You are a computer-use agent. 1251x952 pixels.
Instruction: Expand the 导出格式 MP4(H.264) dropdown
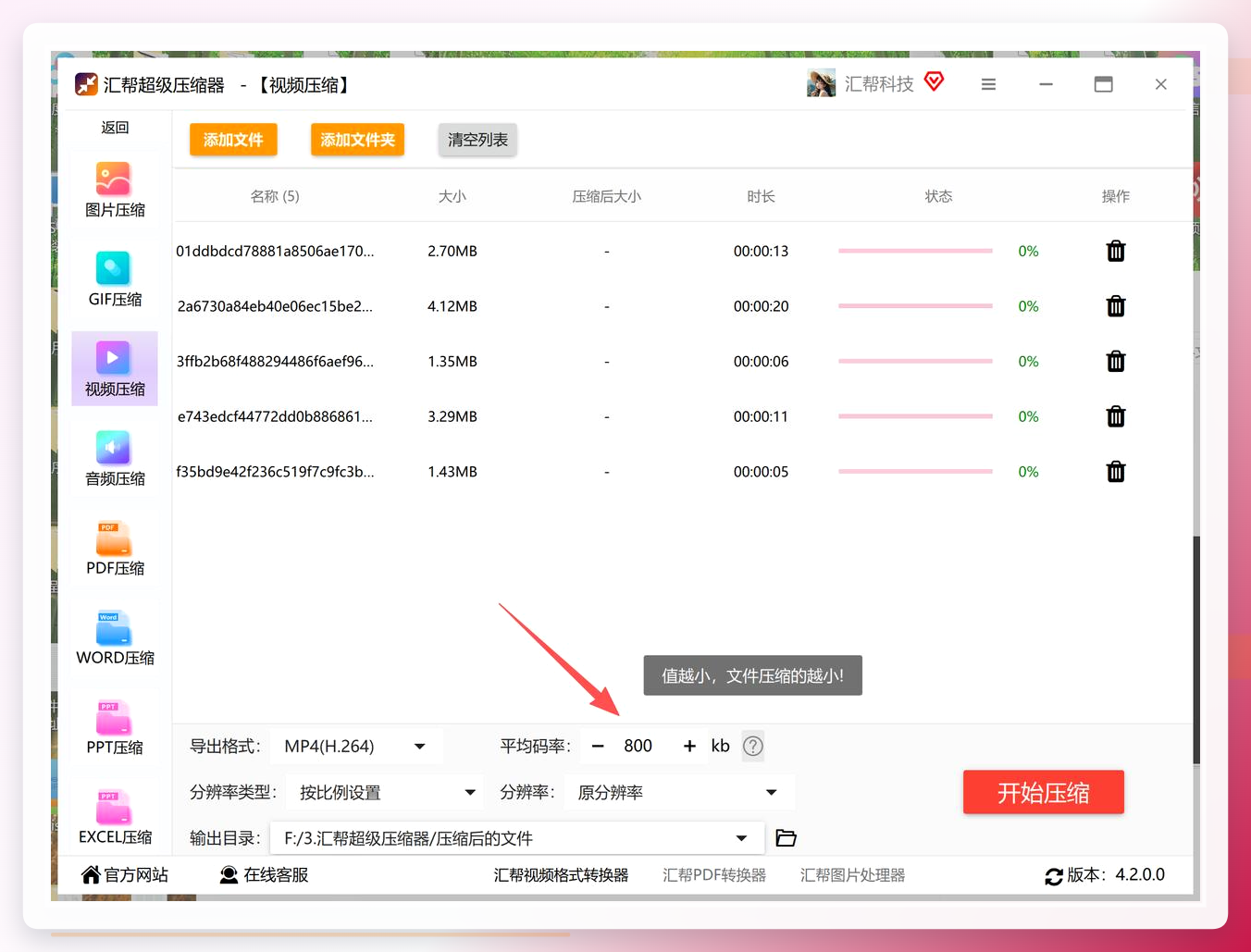click(356, 746)
